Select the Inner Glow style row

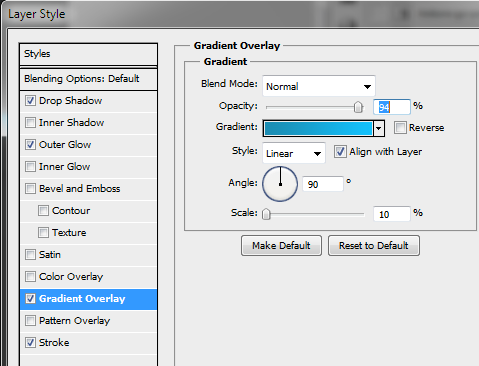(x=88, y=167)
